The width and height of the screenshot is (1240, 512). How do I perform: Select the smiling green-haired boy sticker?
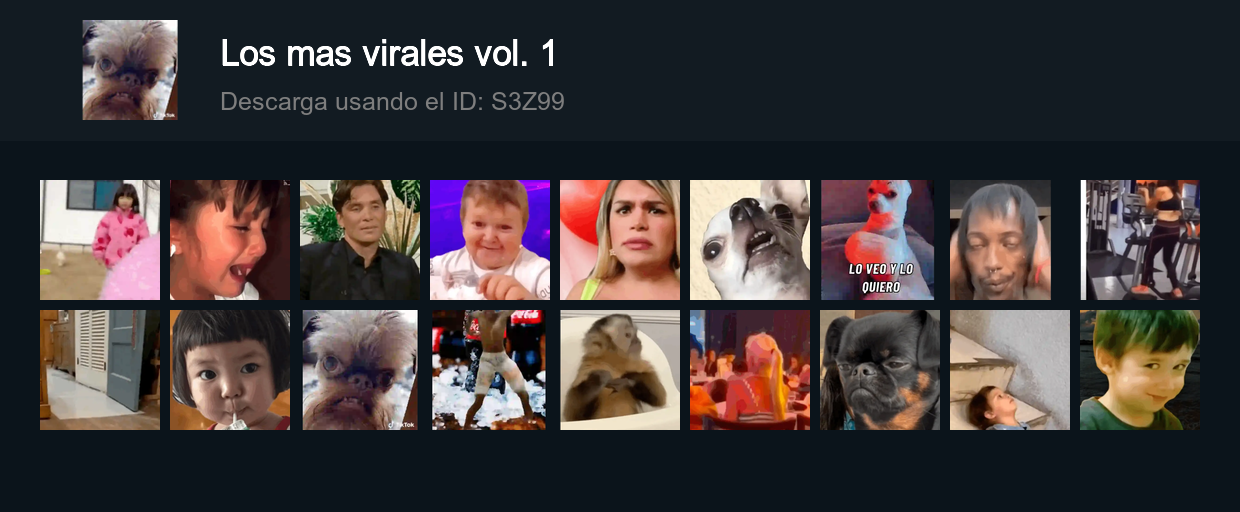click(x=1140, y=370)
